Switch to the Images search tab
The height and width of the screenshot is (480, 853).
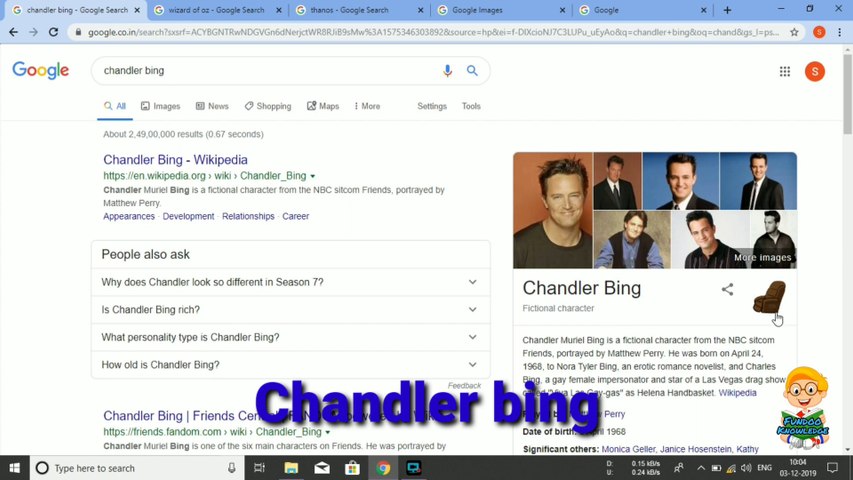coord(160,106)
